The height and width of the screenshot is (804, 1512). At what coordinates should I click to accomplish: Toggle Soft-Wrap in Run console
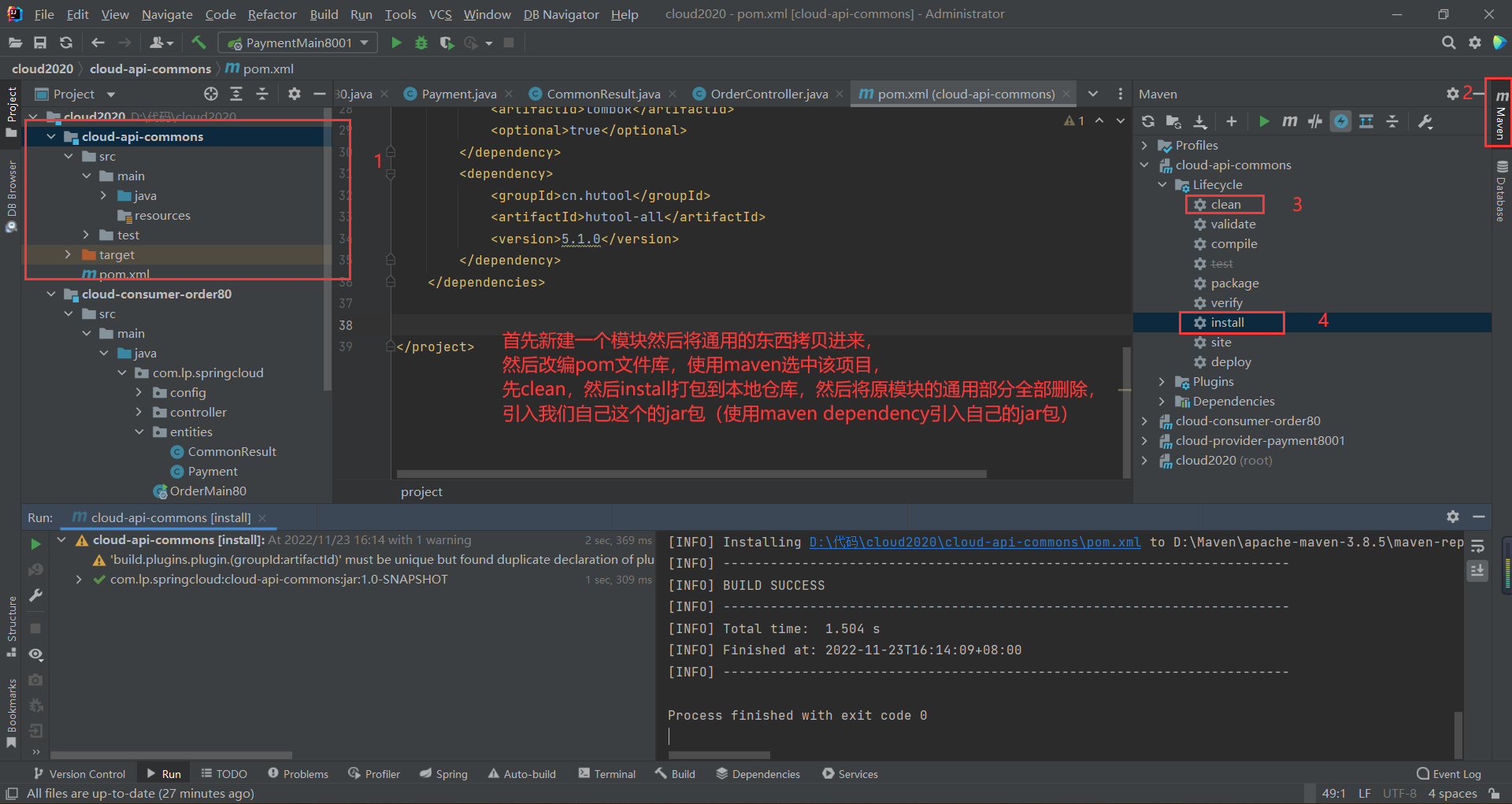coord(1477,546)
